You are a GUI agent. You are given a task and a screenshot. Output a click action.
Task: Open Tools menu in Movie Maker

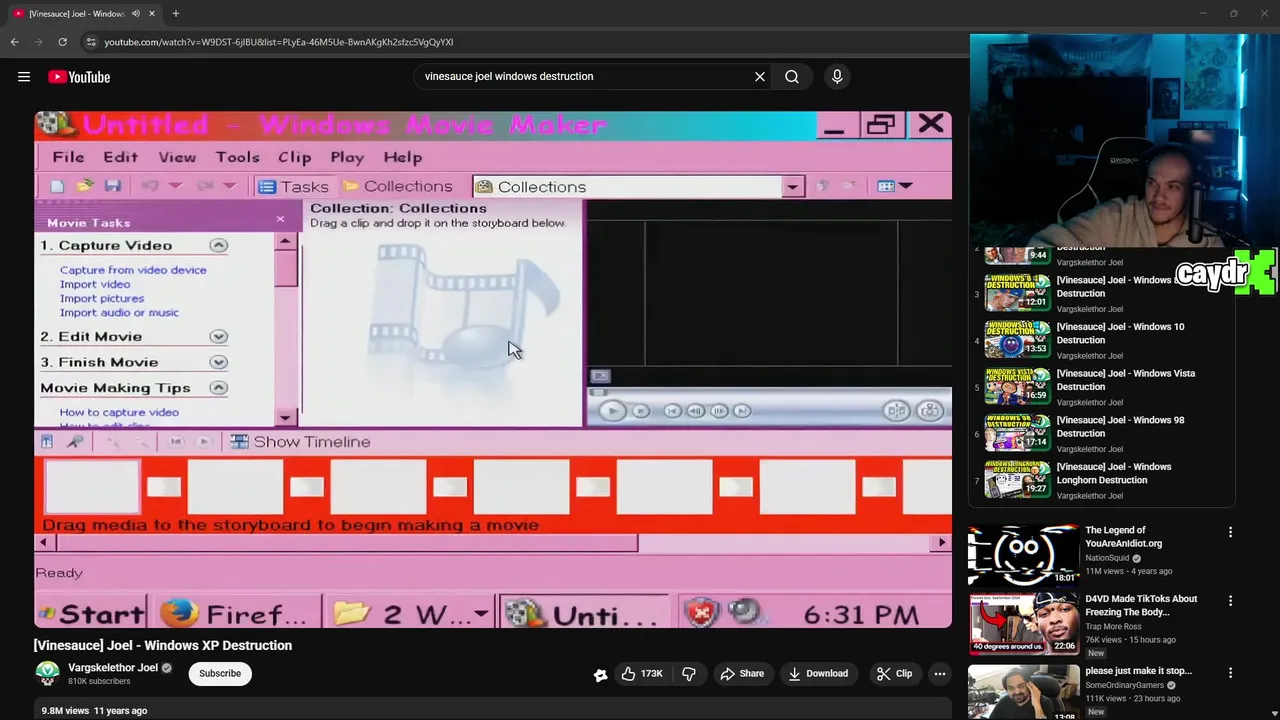[237, 157]
